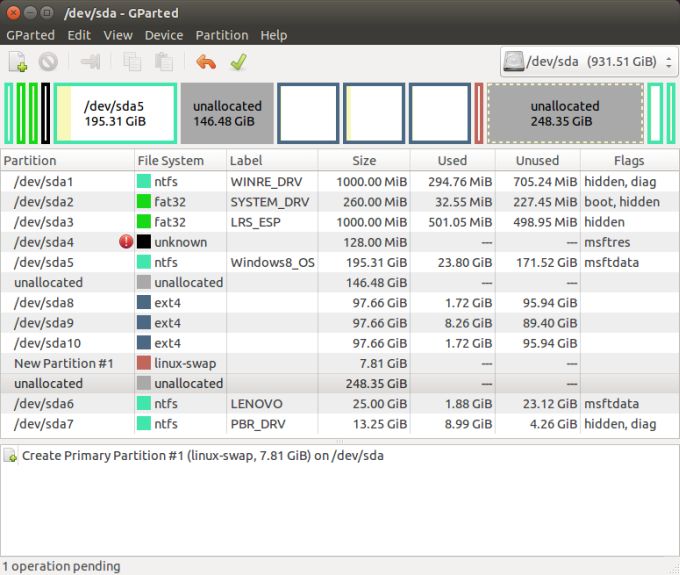
Task: Select the 146.48 GiB unallocated block in map
Action: click(227, 113)
